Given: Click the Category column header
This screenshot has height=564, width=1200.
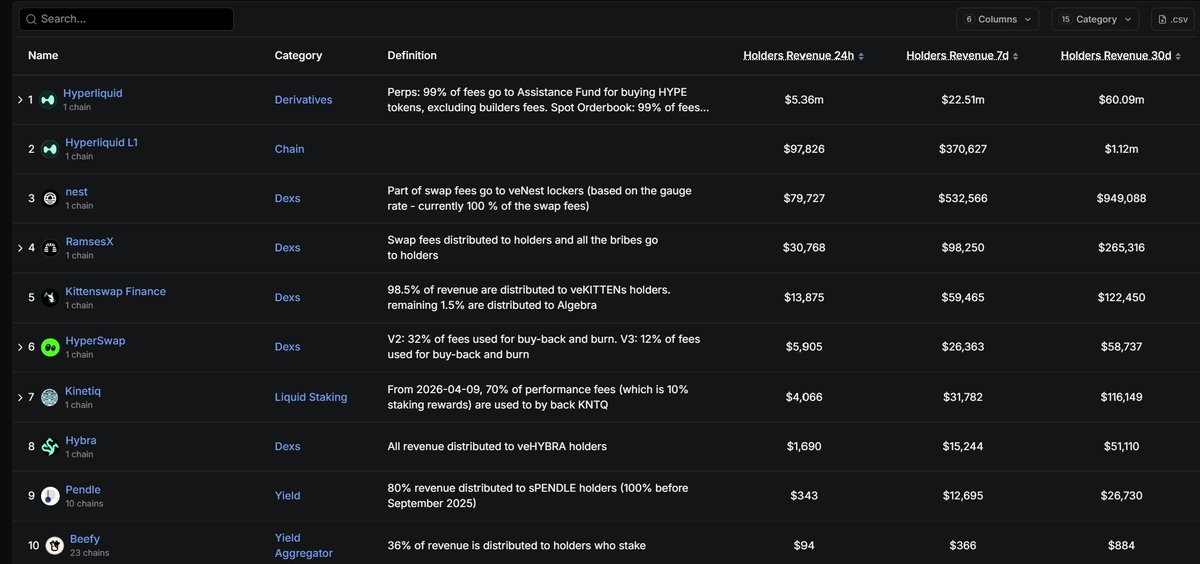Looking at the screenshot, I should coord(298,56).
